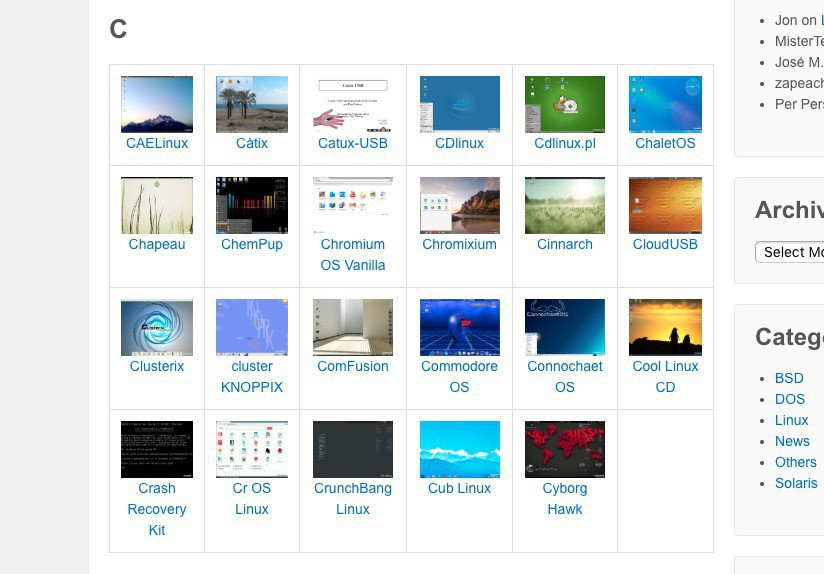824x574 pixels.
Task: Follow the Cyborg Hawk text link
Action: pos(565,498)
